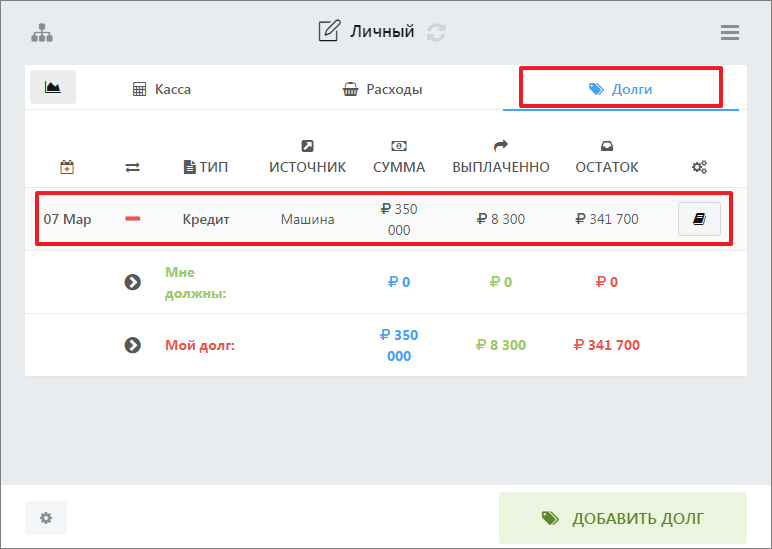The width and height of the screenshot is (772, 549).
Task: Switch to the Касса tab
Action: click(162, 89)
